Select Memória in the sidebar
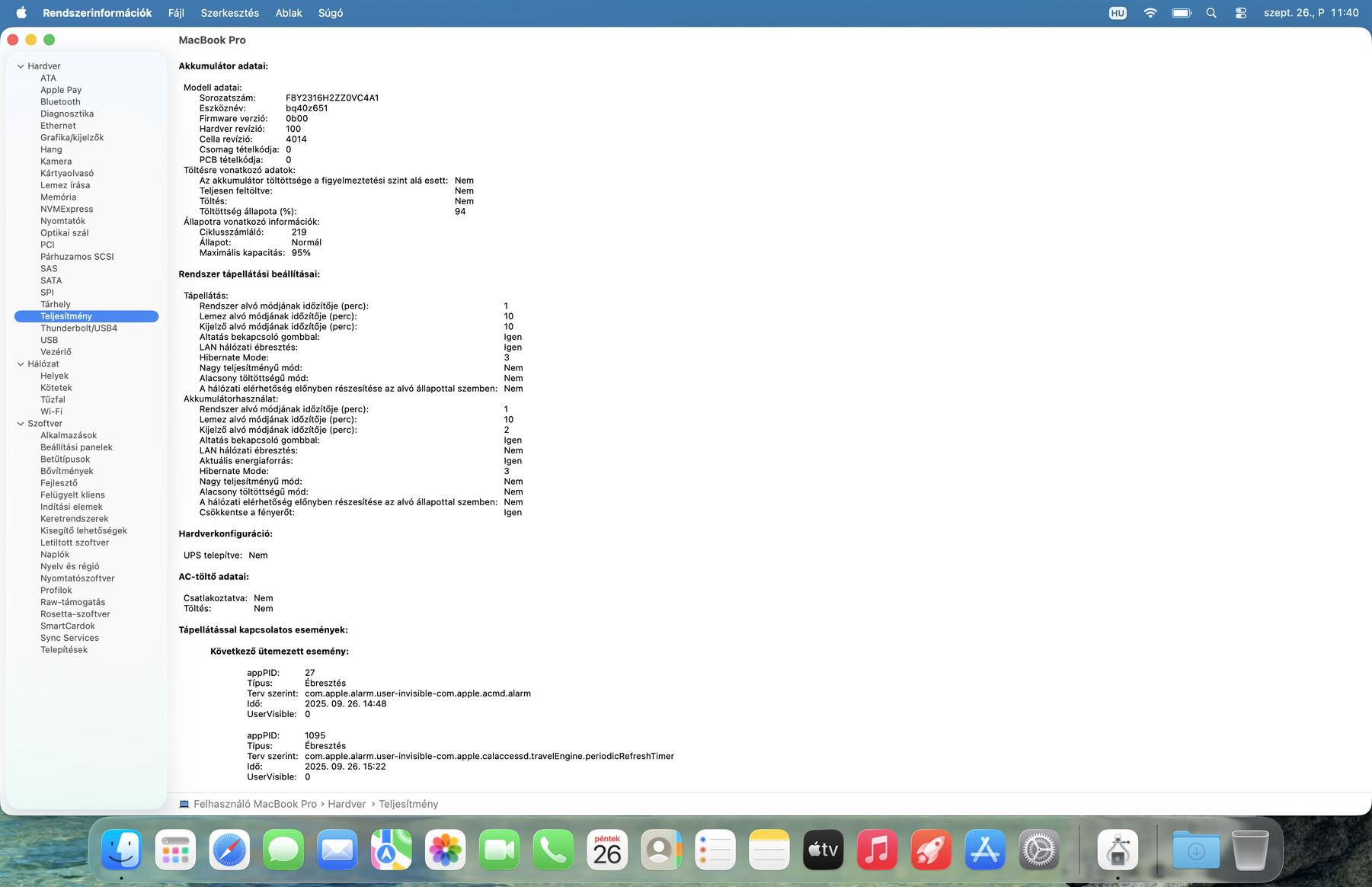Viewport: 1372px width, 887px height. click(58, 197)
